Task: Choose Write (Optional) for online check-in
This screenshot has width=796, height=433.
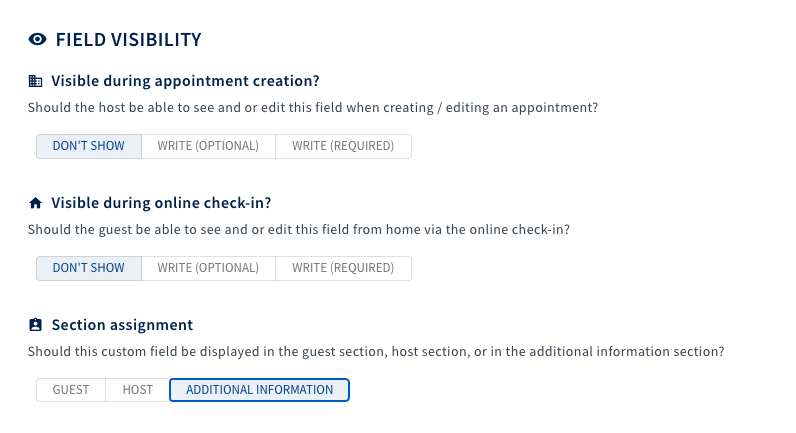Action: pos(208,268)
